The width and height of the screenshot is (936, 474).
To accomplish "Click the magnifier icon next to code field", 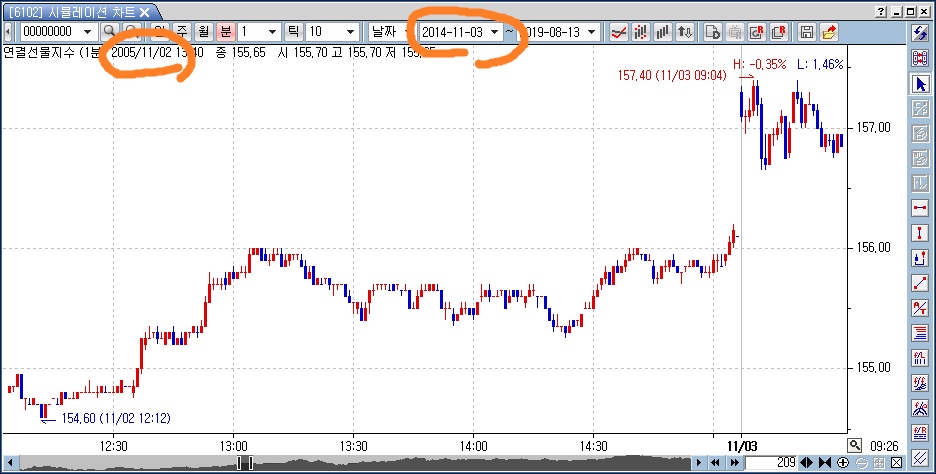I will click(x=109, y=31).
